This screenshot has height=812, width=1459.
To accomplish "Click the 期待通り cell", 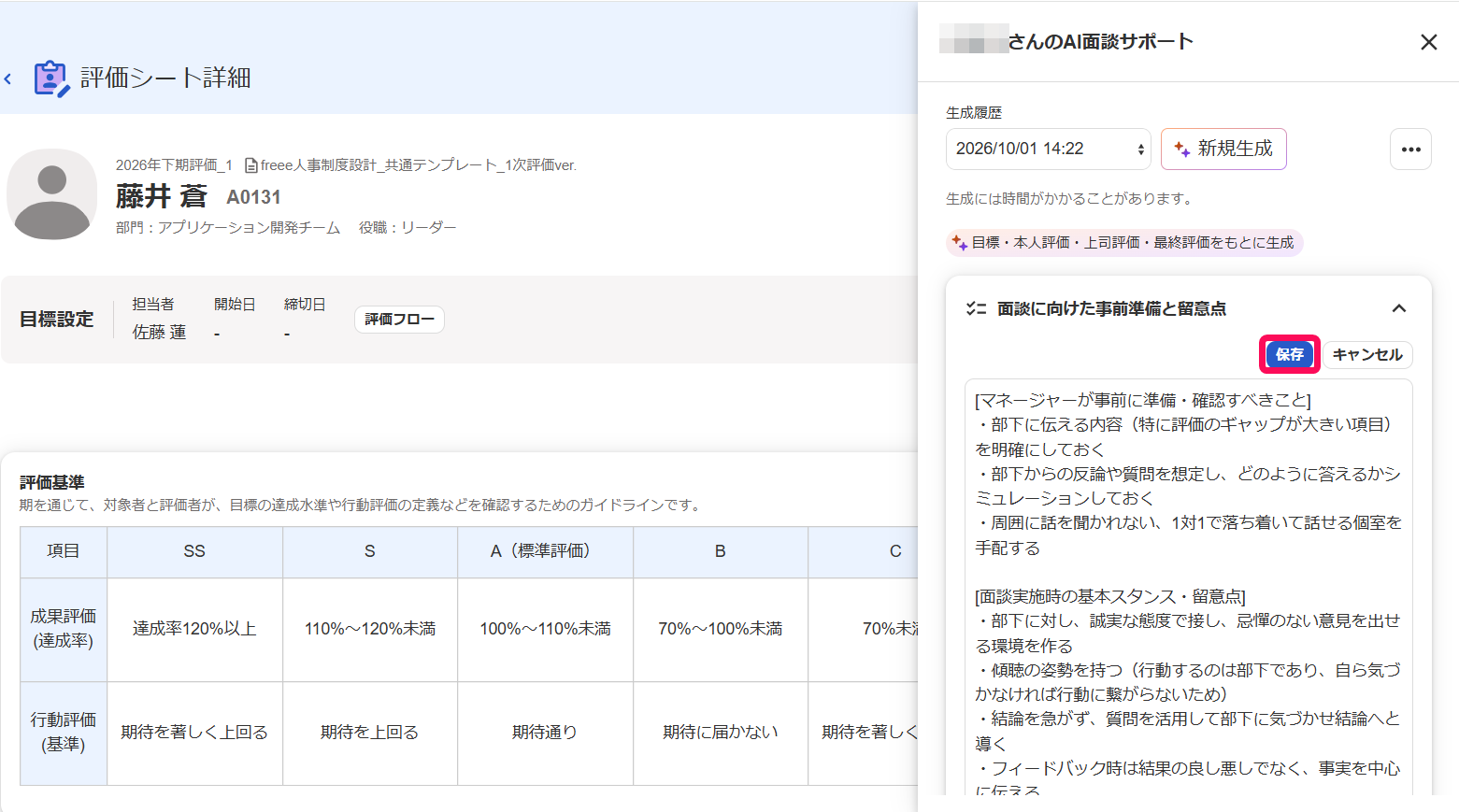I will click(545, 733).
